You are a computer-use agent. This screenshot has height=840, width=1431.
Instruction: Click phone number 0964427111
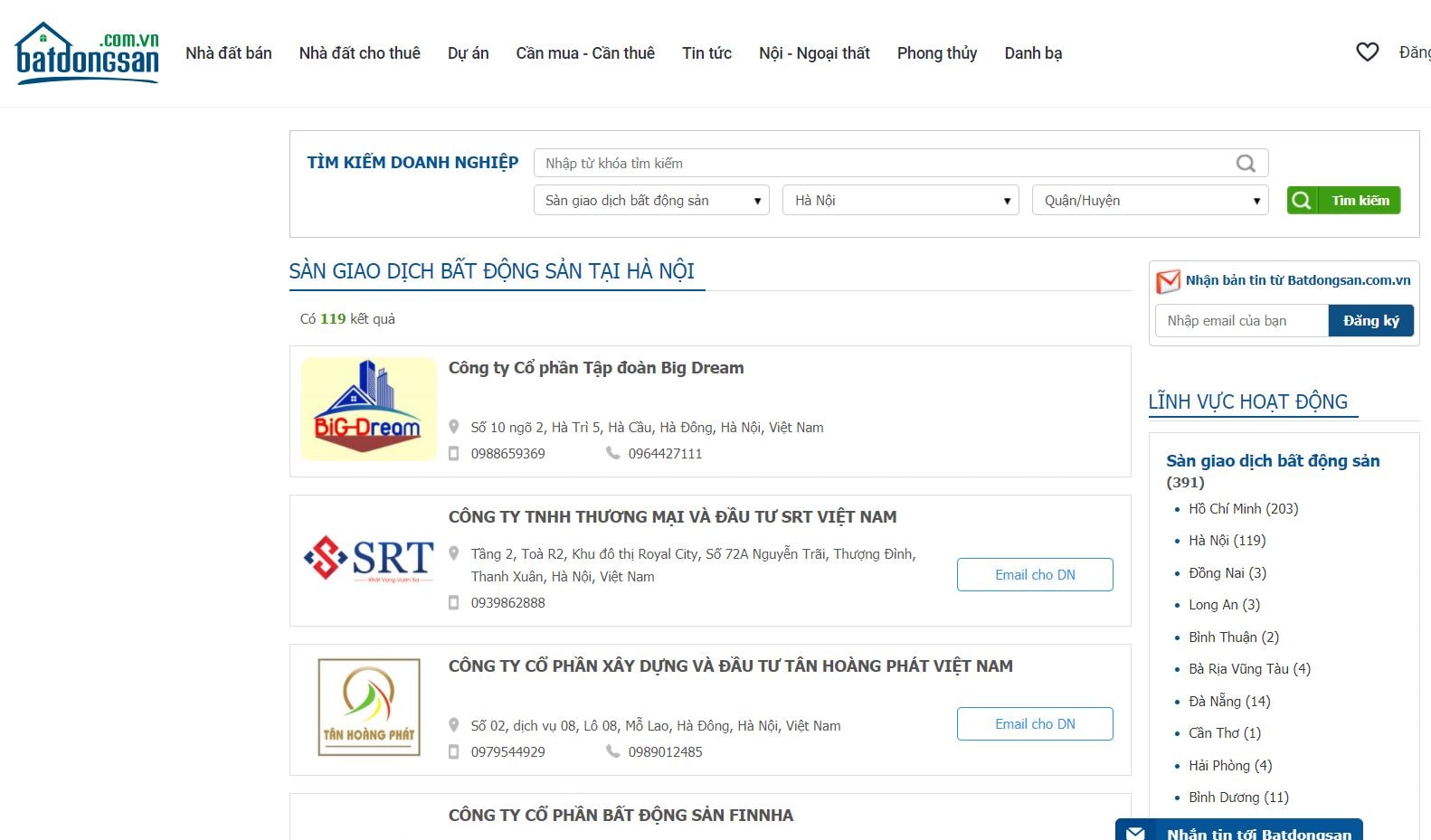[x=666, y=454]
